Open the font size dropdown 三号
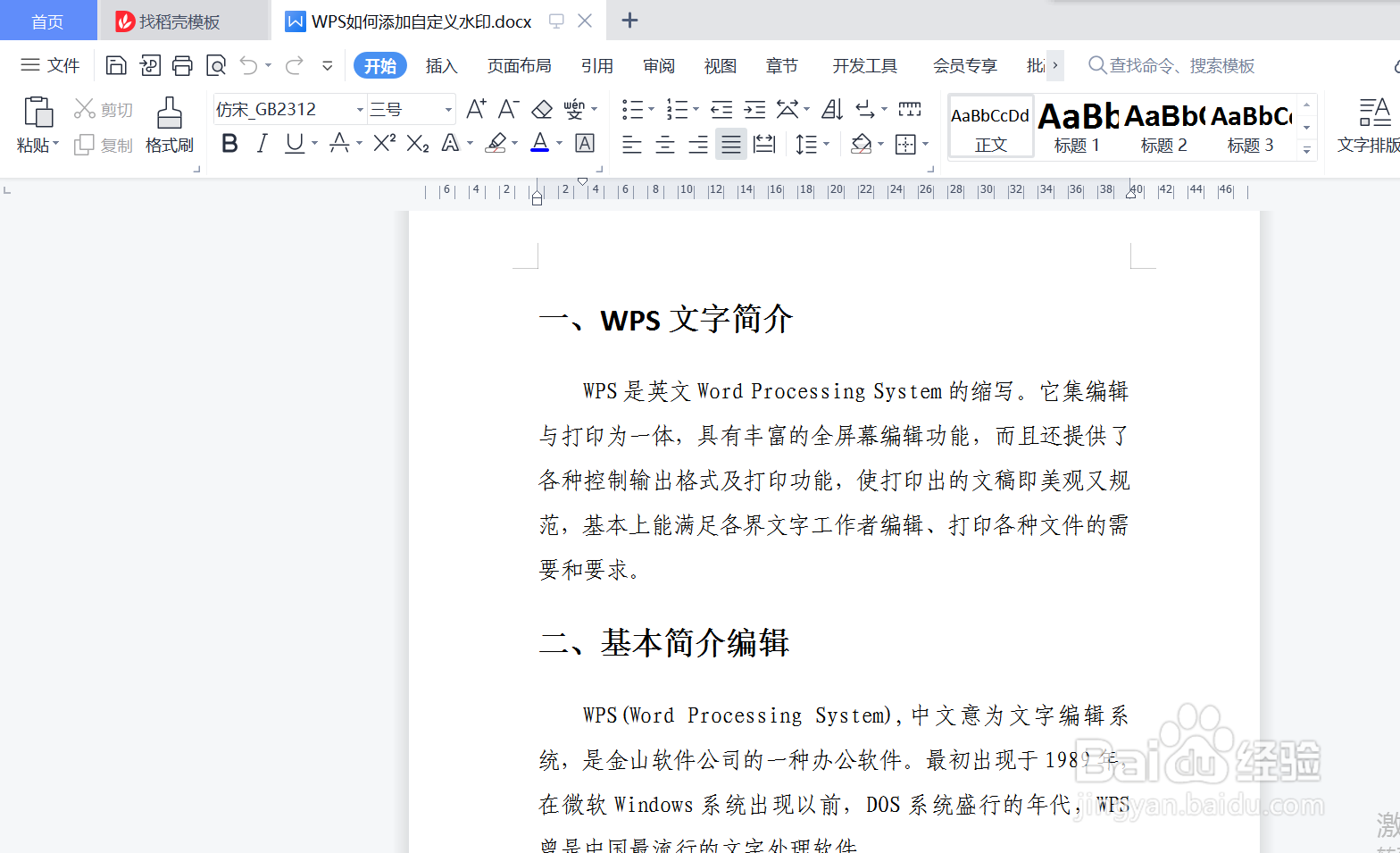 pos(448,110)
